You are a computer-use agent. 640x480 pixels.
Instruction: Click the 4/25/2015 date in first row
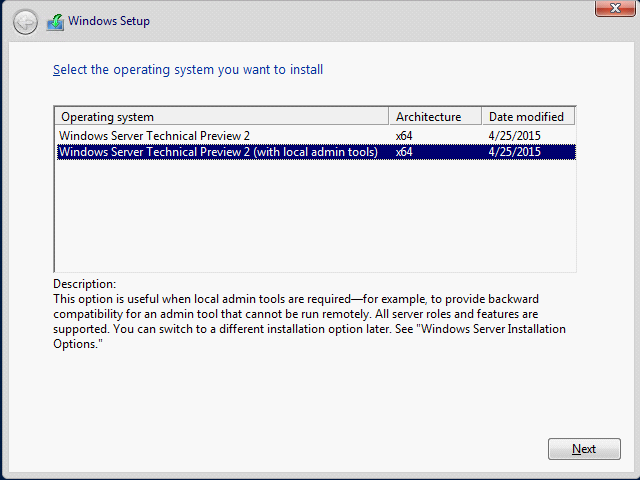[x=514, y=136]
